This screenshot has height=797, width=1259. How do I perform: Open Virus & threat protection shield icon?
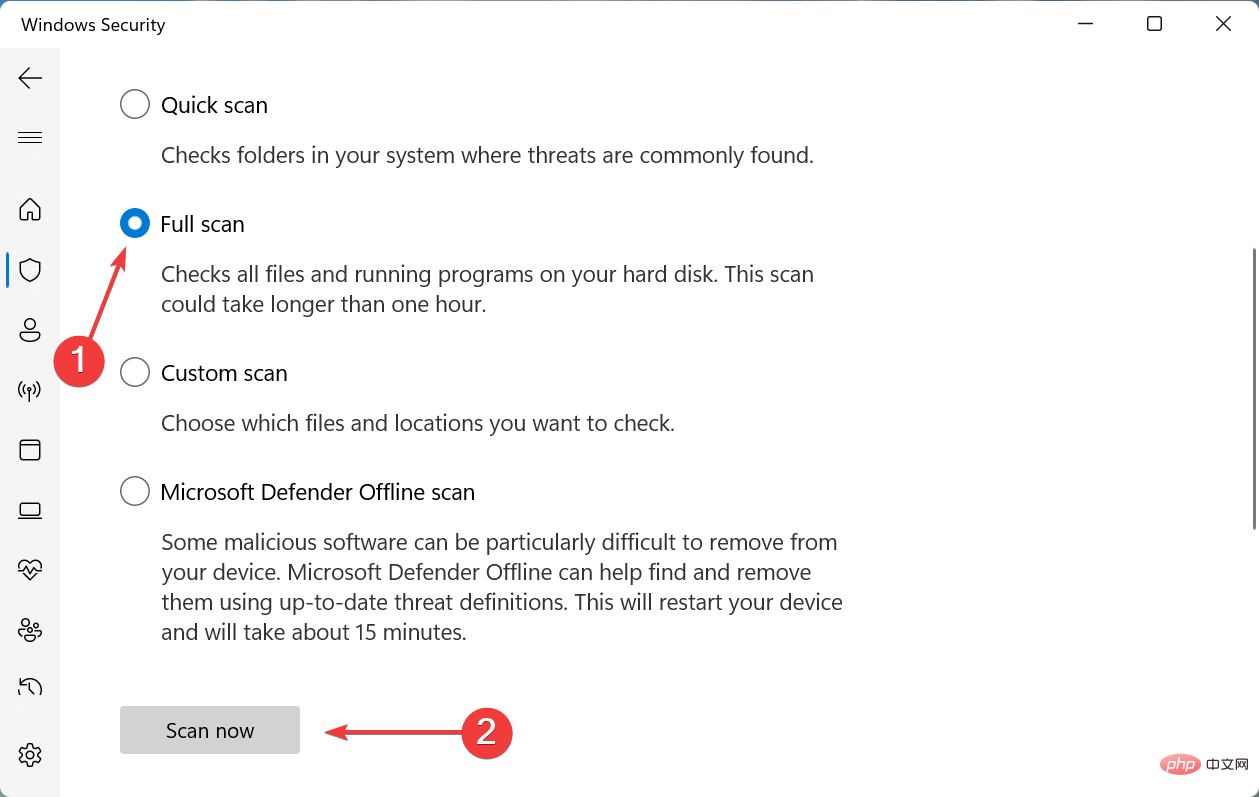point(31,270)
